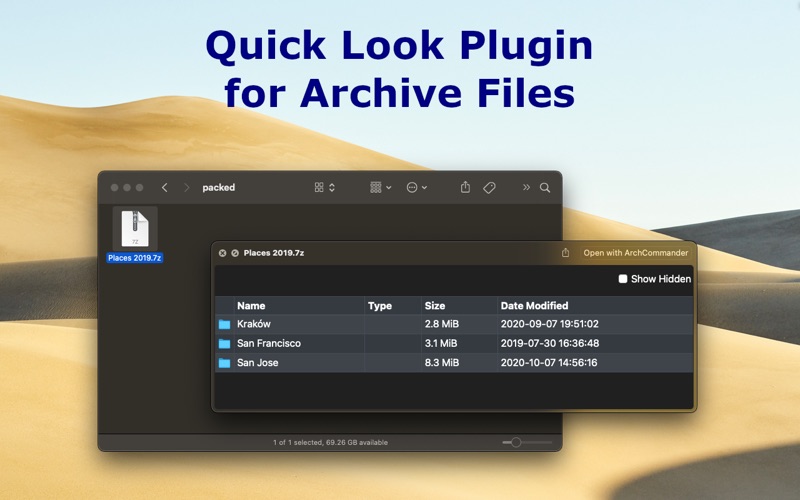The image size is (800, 500).
Task: Click the Finder icon size slider
Action: (x=527, y=442)
